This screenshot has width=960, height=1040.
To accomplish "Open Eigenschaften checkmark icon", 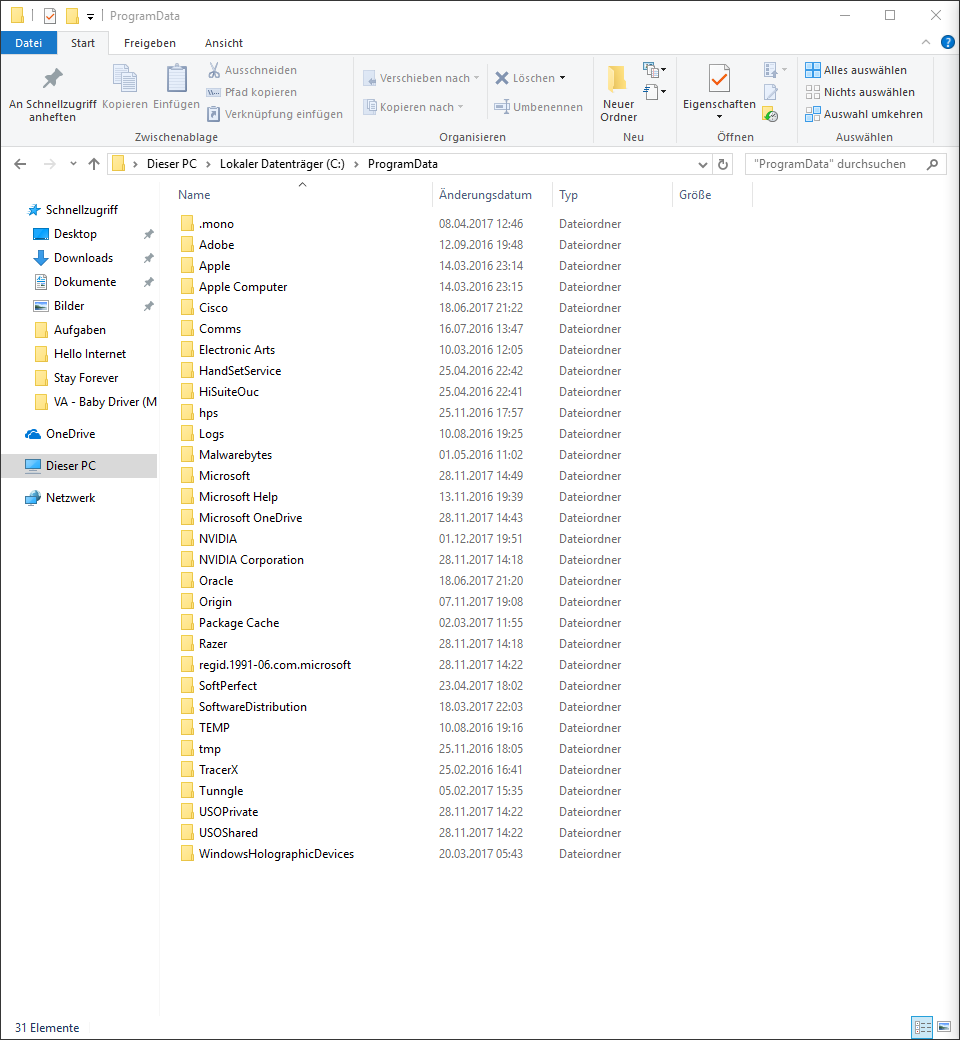I will 719,78.
